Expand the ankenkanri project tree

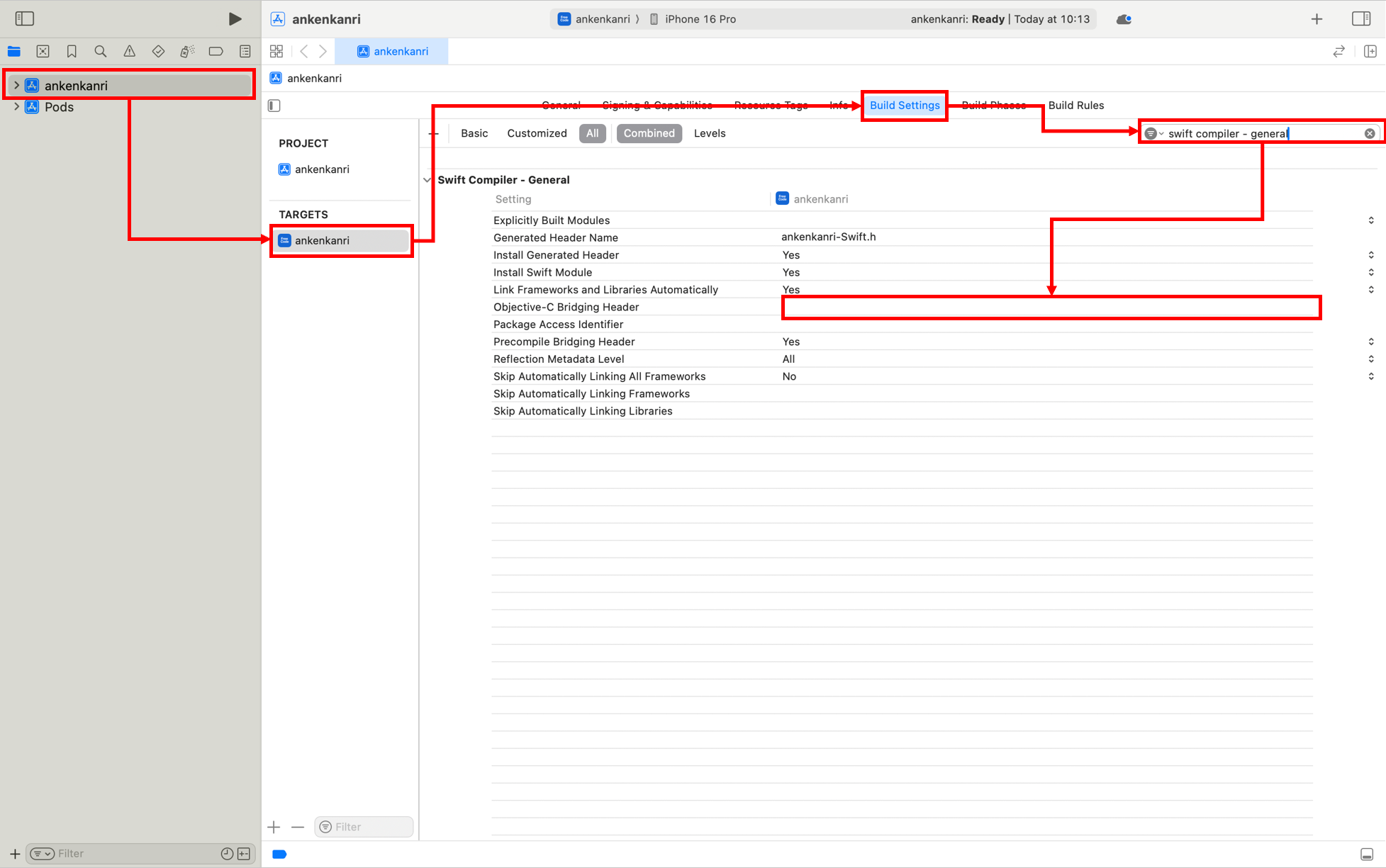pyautogui.click(x=16, y=85)
